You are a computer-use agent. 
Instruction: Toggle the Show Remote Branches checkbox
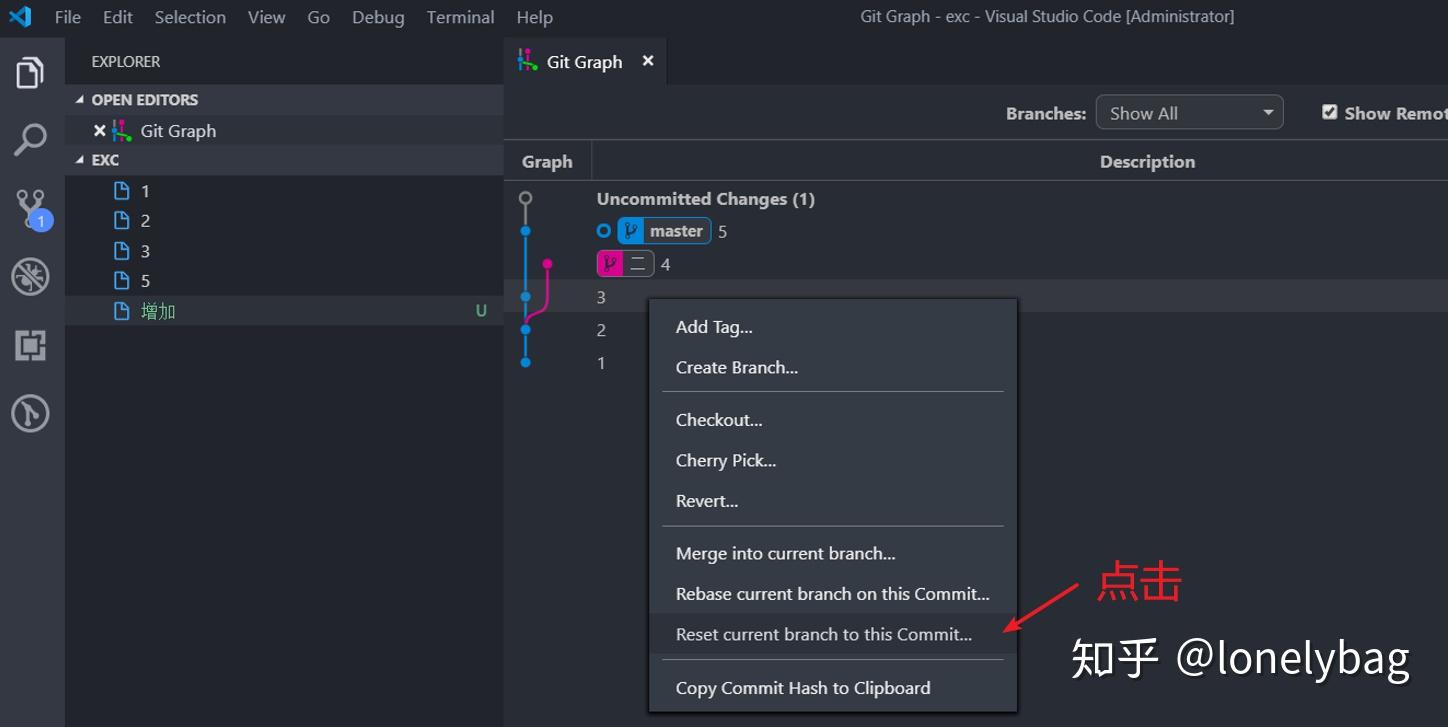point(1329,112)
